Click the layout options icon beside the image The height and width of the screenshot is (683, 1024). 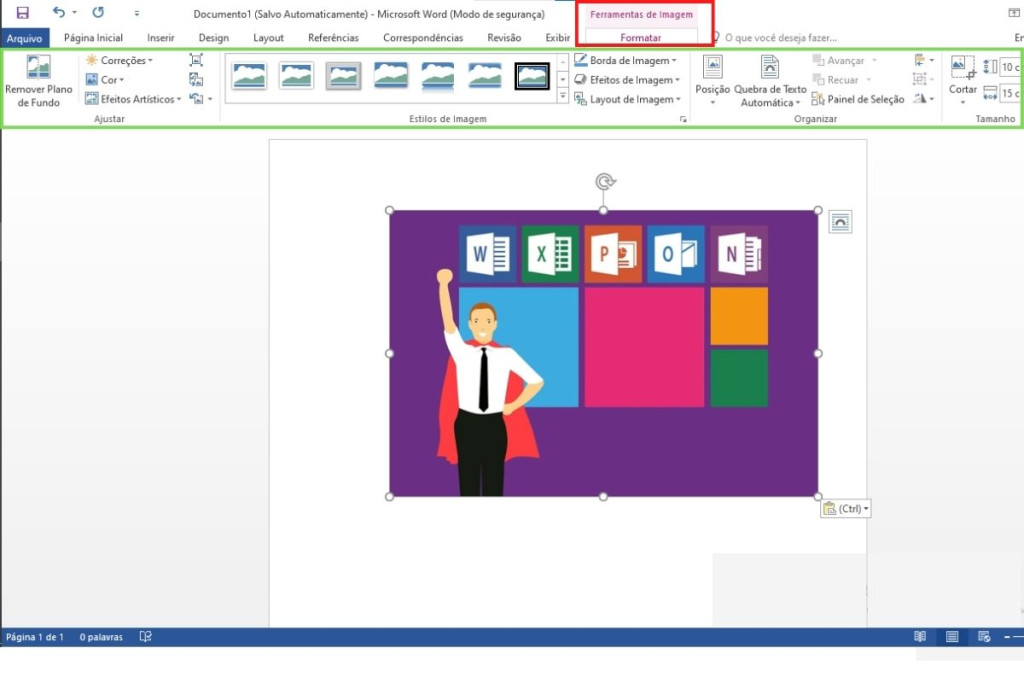point(840,222)
